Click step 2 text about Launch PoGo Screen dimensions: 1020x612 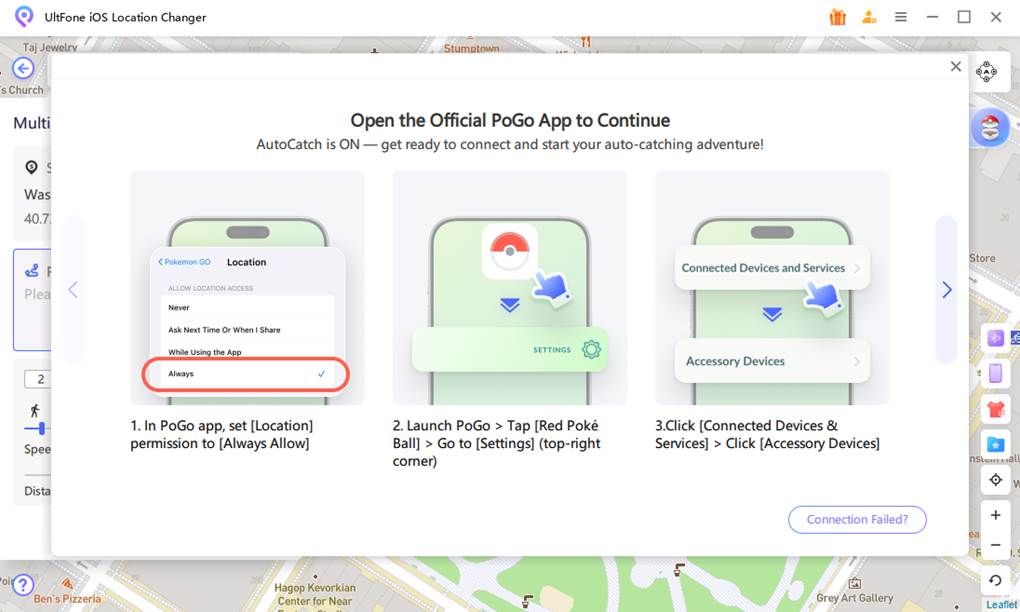pyautogui.click(x=496, y=444)
